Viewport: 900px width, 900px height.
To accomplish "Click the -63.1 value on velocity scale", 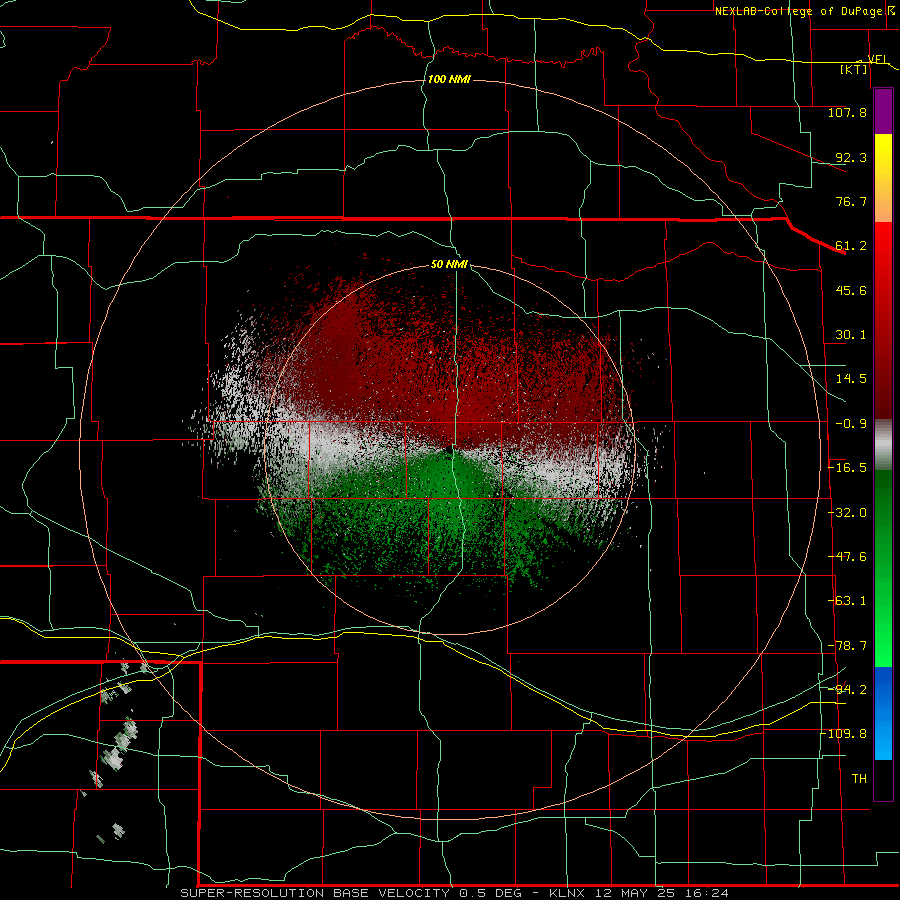I will pos(847,601).
